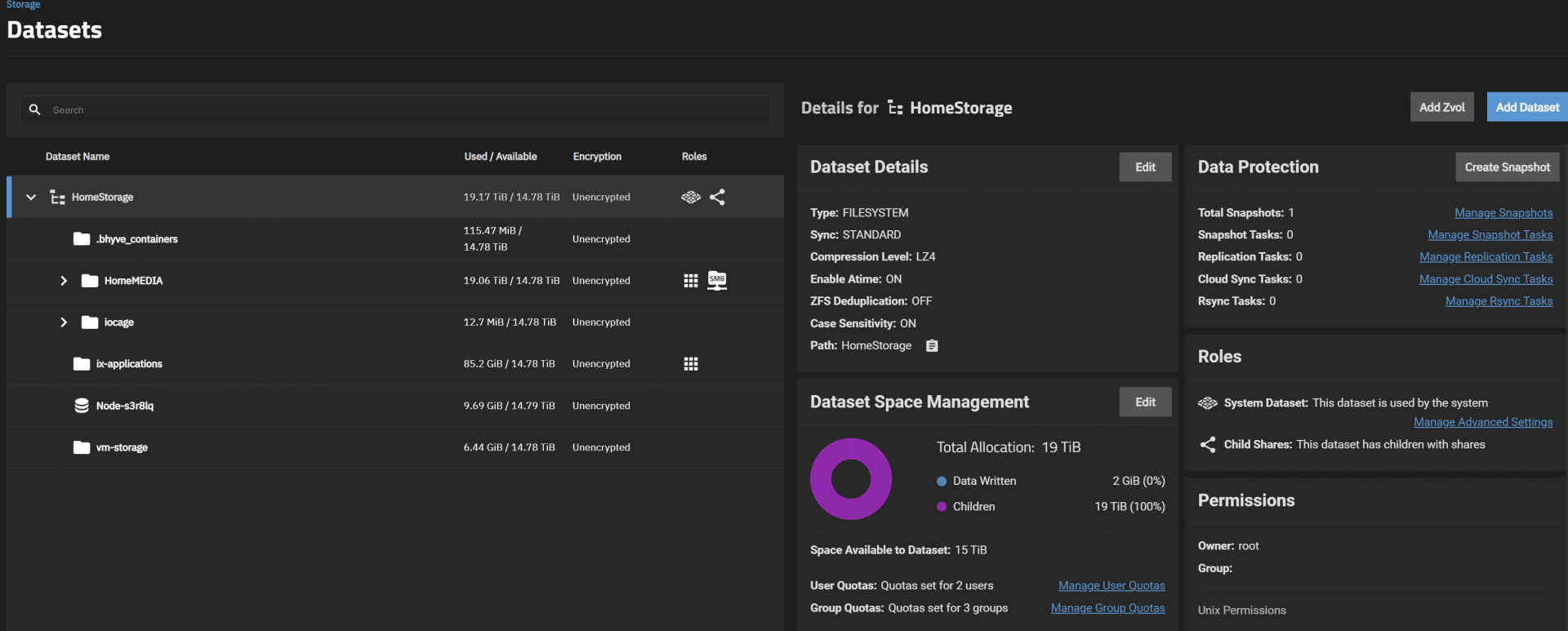Click the apps grid icon on ix-applications row
The image size is (1568, 631).
[x=691, y=364]
